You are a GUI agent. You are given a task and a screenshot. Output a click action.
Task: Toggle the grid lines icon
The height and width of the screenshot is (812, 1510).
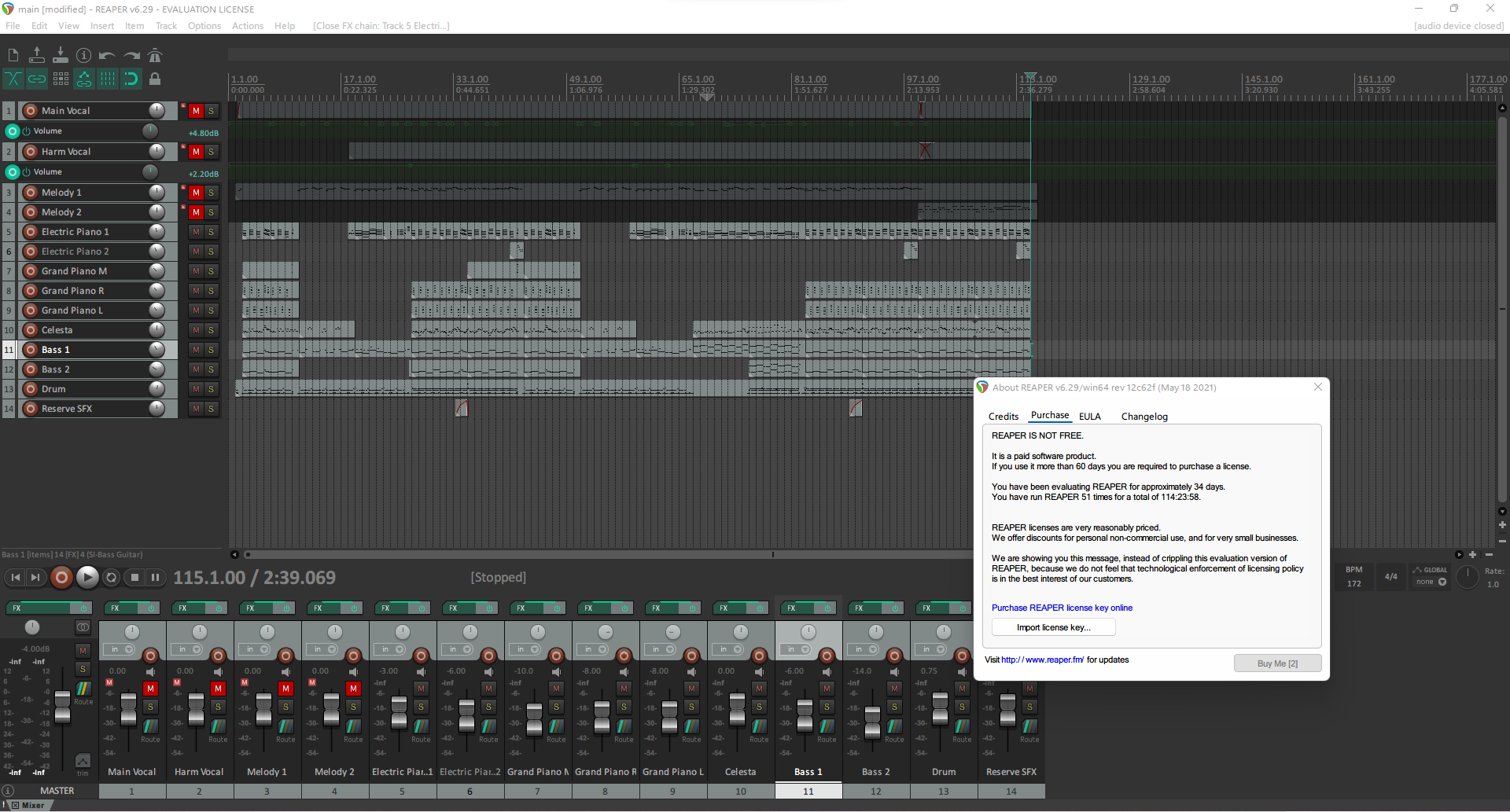coord(108,79)
